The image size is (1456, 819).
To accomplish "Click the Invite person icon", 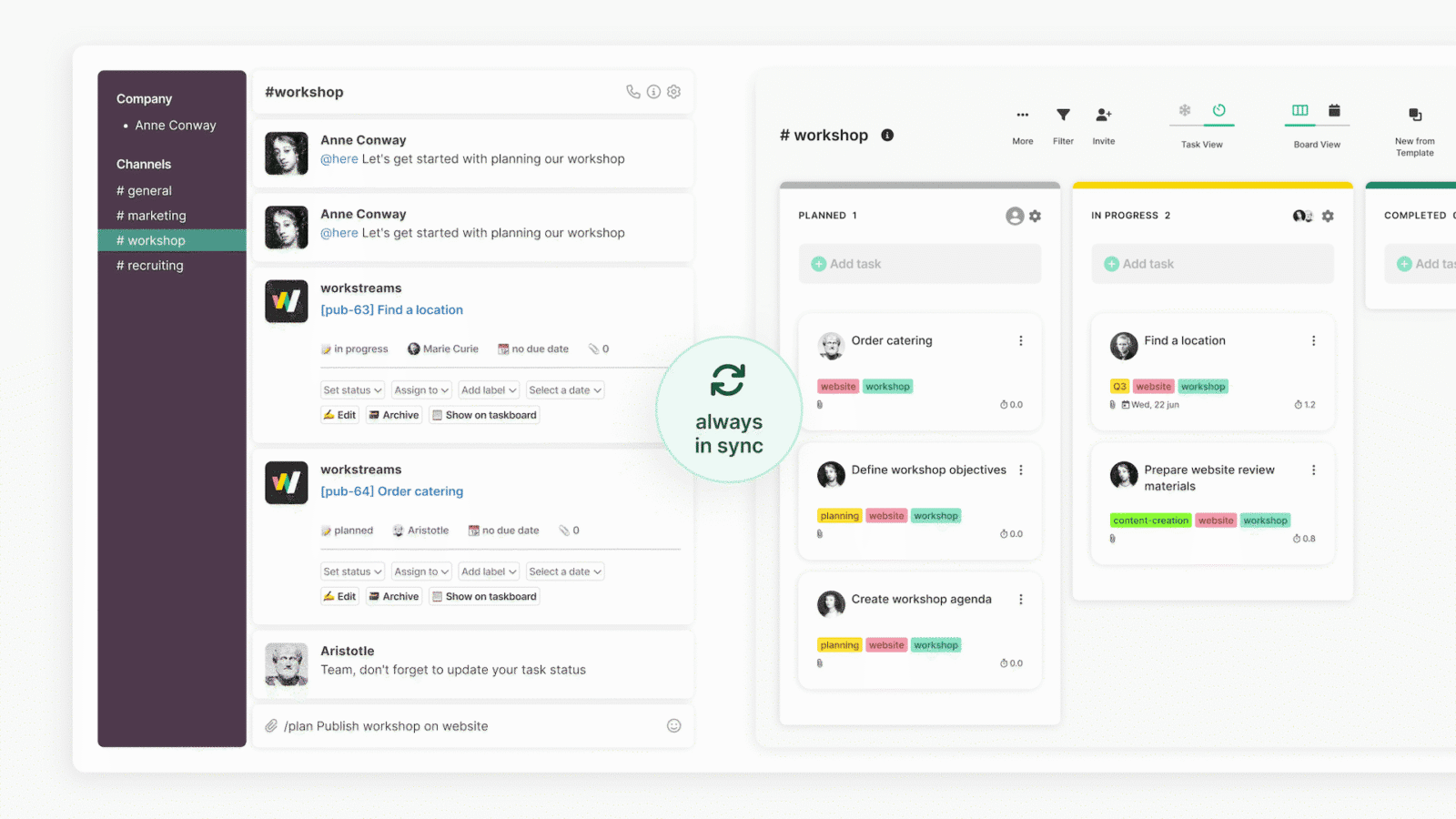I will pyautogui.click(x=1103, y=116).
